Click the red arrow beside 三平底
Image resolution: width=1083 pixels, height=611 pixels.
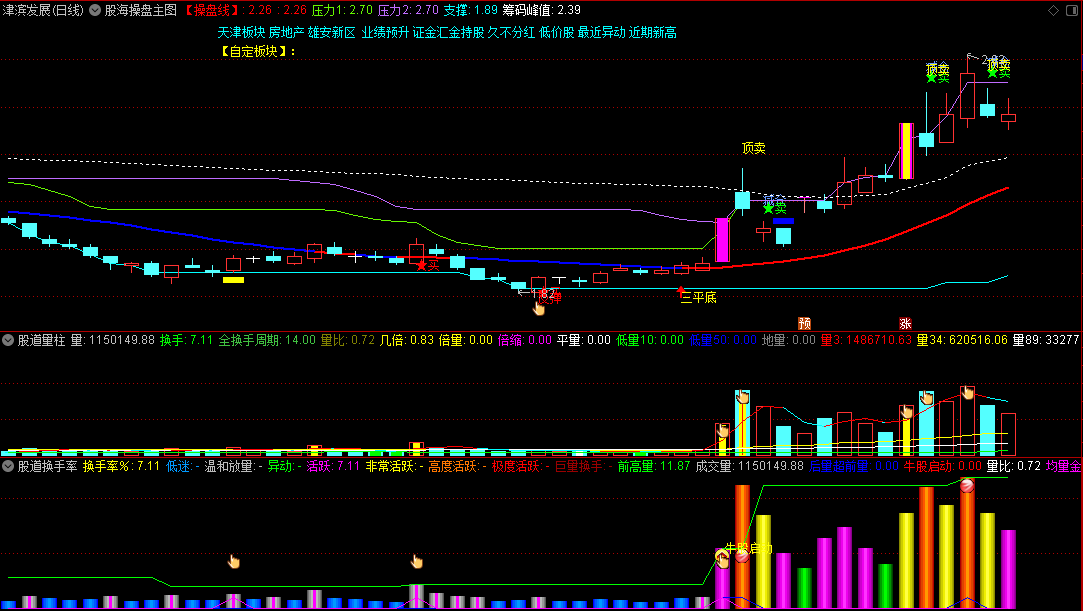click(x=681, y=291)
